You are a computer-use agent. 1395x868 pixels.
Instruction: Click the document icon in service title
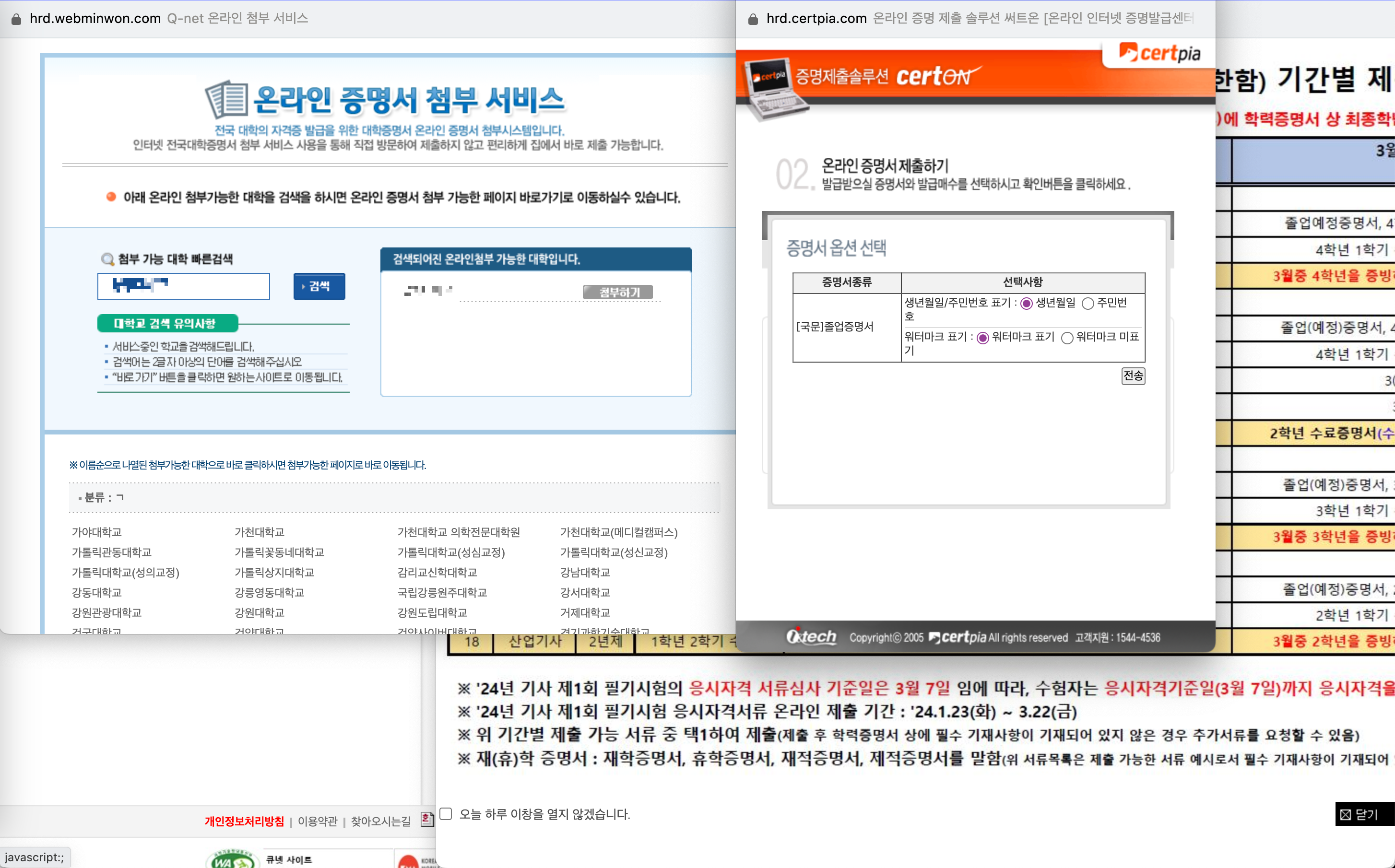point(227,99)
